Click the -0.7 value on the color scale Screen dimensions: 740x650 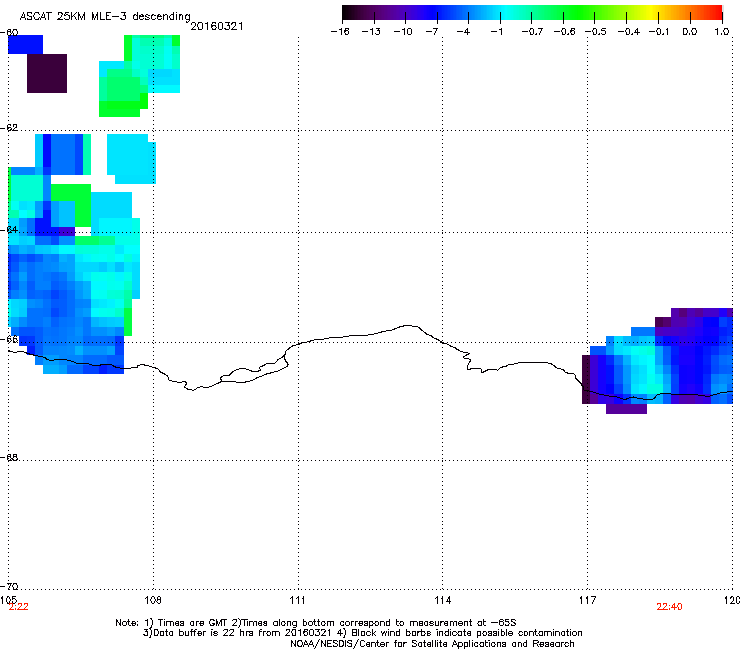532,32
